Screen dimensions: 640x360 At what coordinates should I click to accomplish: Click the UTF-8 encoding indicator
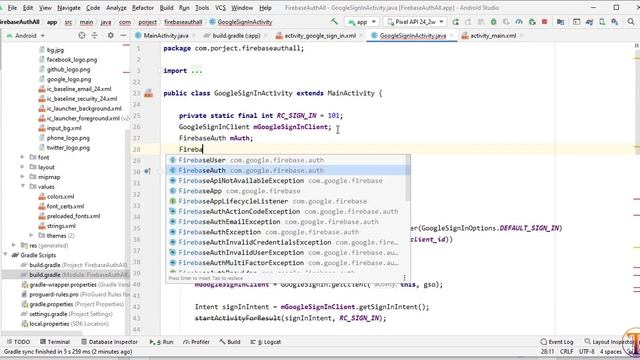tap(586, 351)
